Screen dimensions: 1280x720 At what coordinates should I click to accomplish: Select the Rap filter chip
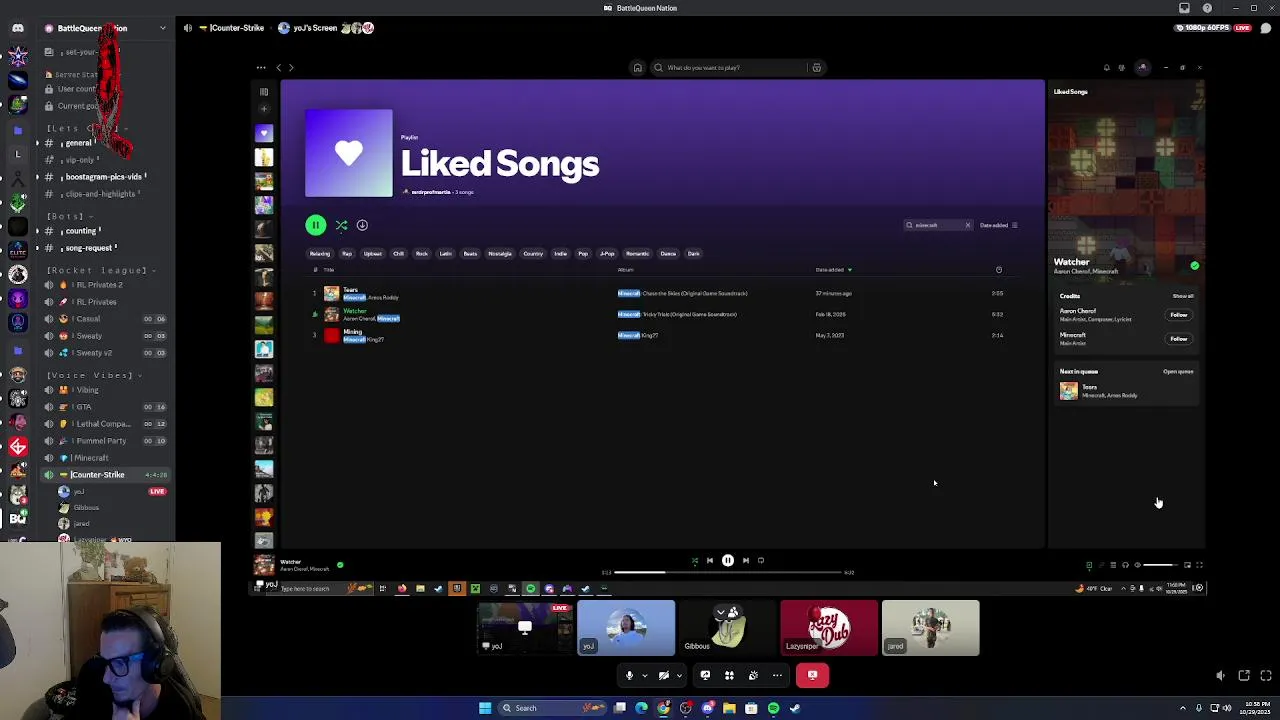click(347, 254)
